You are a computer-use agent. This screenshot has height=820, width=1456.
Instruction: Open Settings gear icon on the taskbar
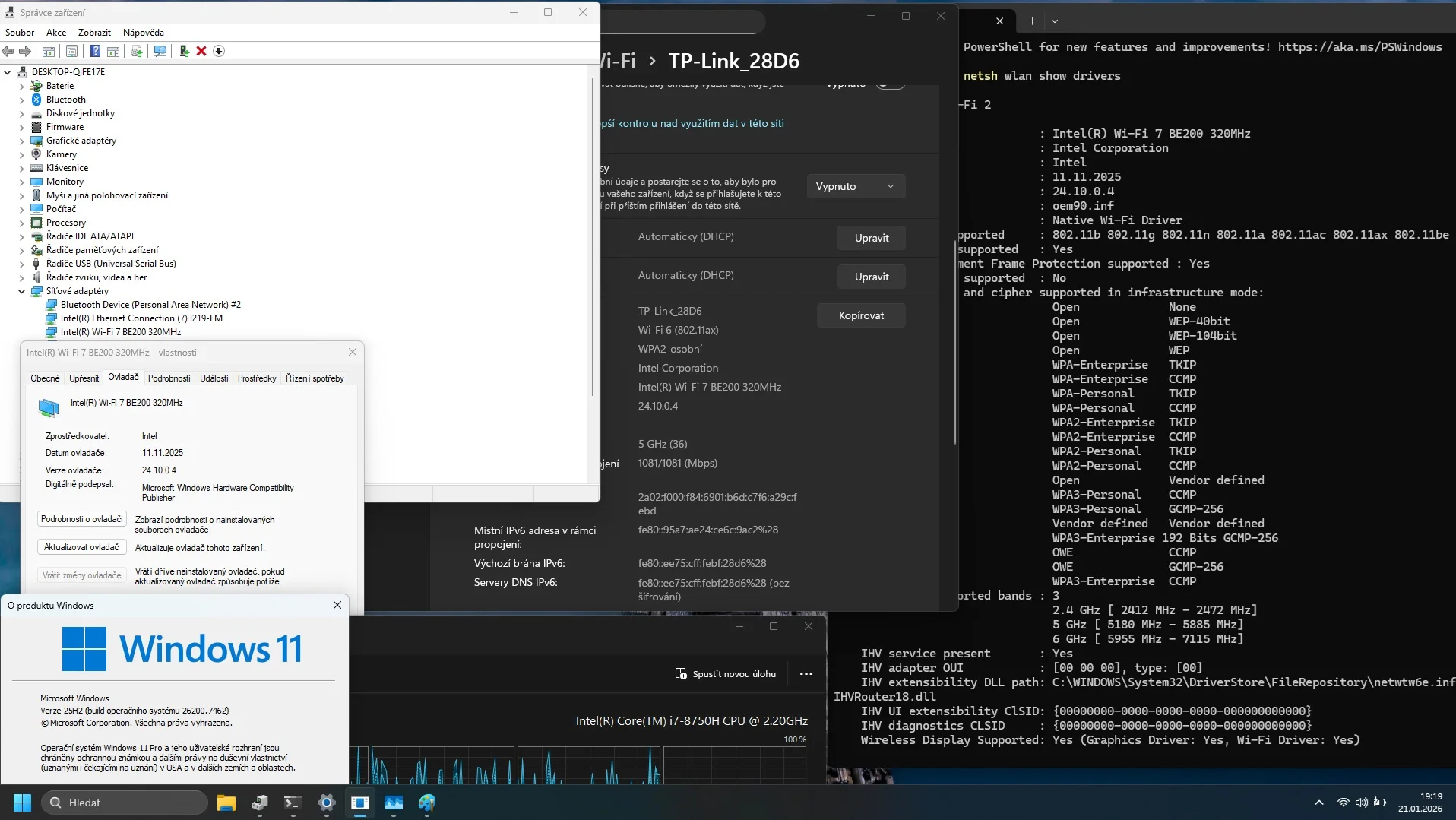click(327, 803)
